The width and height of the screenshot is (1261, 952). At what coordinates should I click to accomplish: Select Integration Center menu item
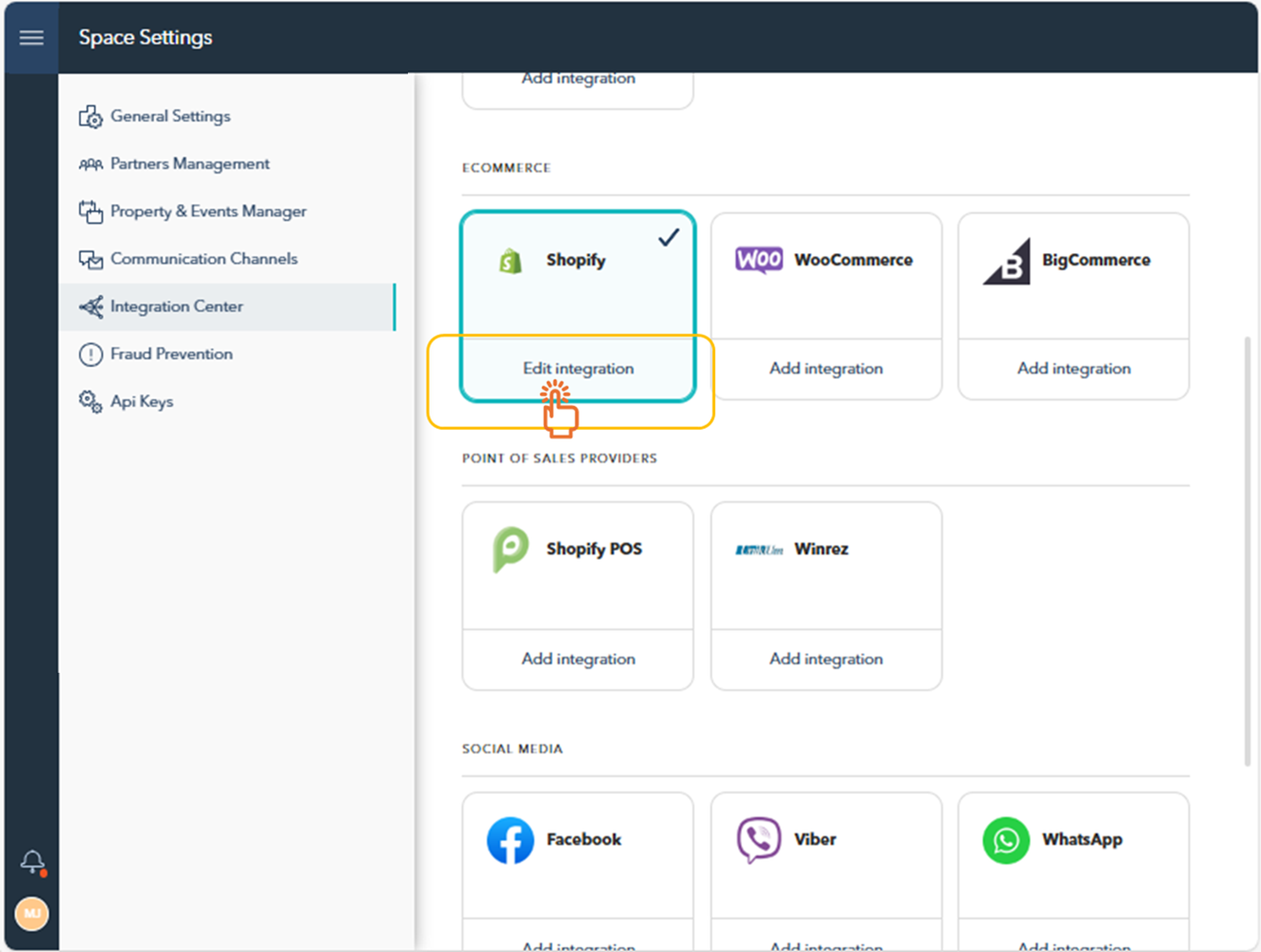tap(228, 306)
